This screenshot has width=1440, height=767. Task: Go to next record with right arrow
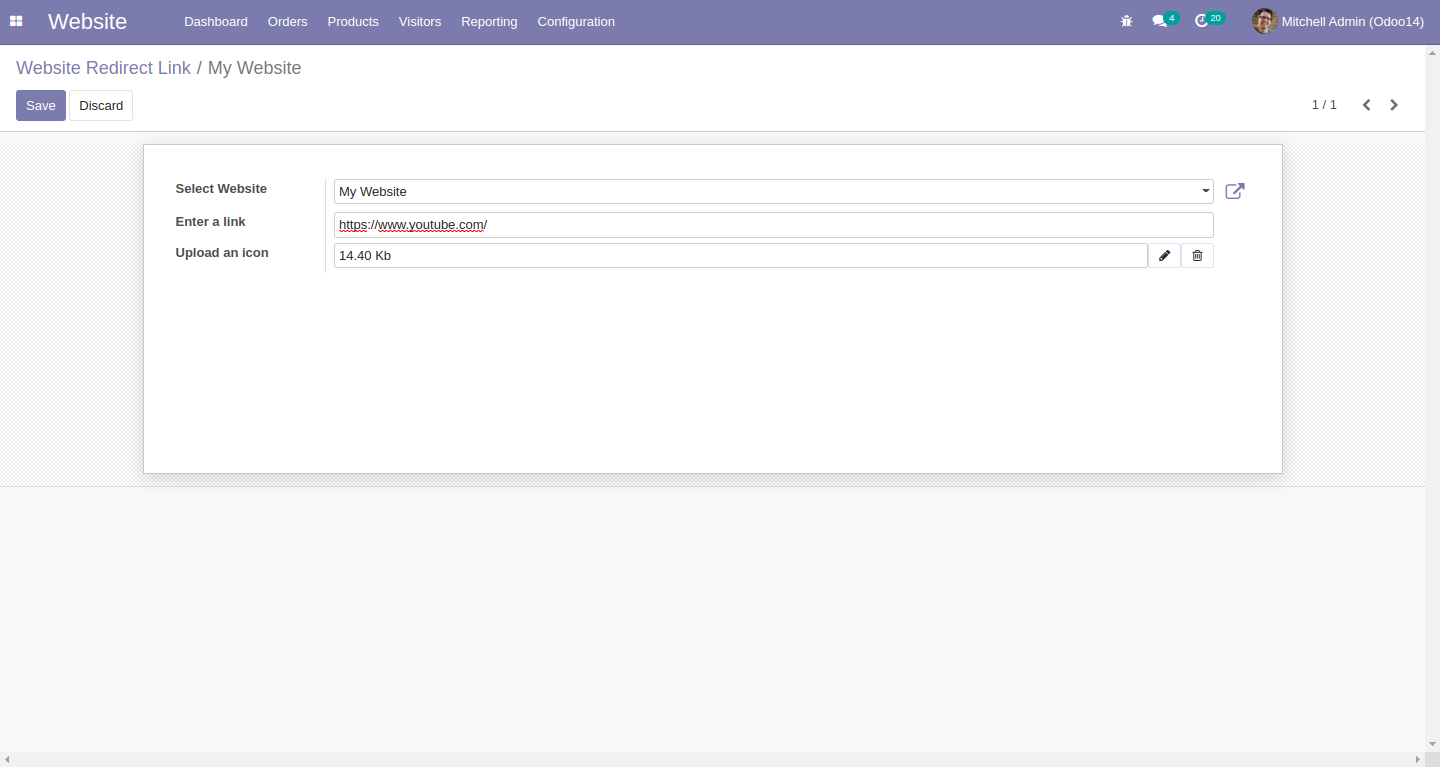[1394, 104]
